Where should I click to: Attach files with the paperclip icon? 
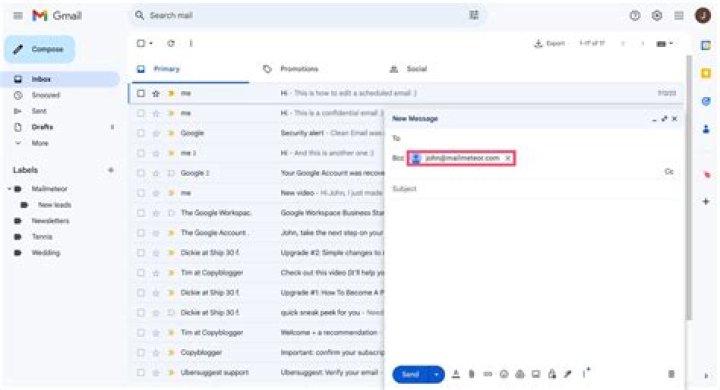coord(472,374)
